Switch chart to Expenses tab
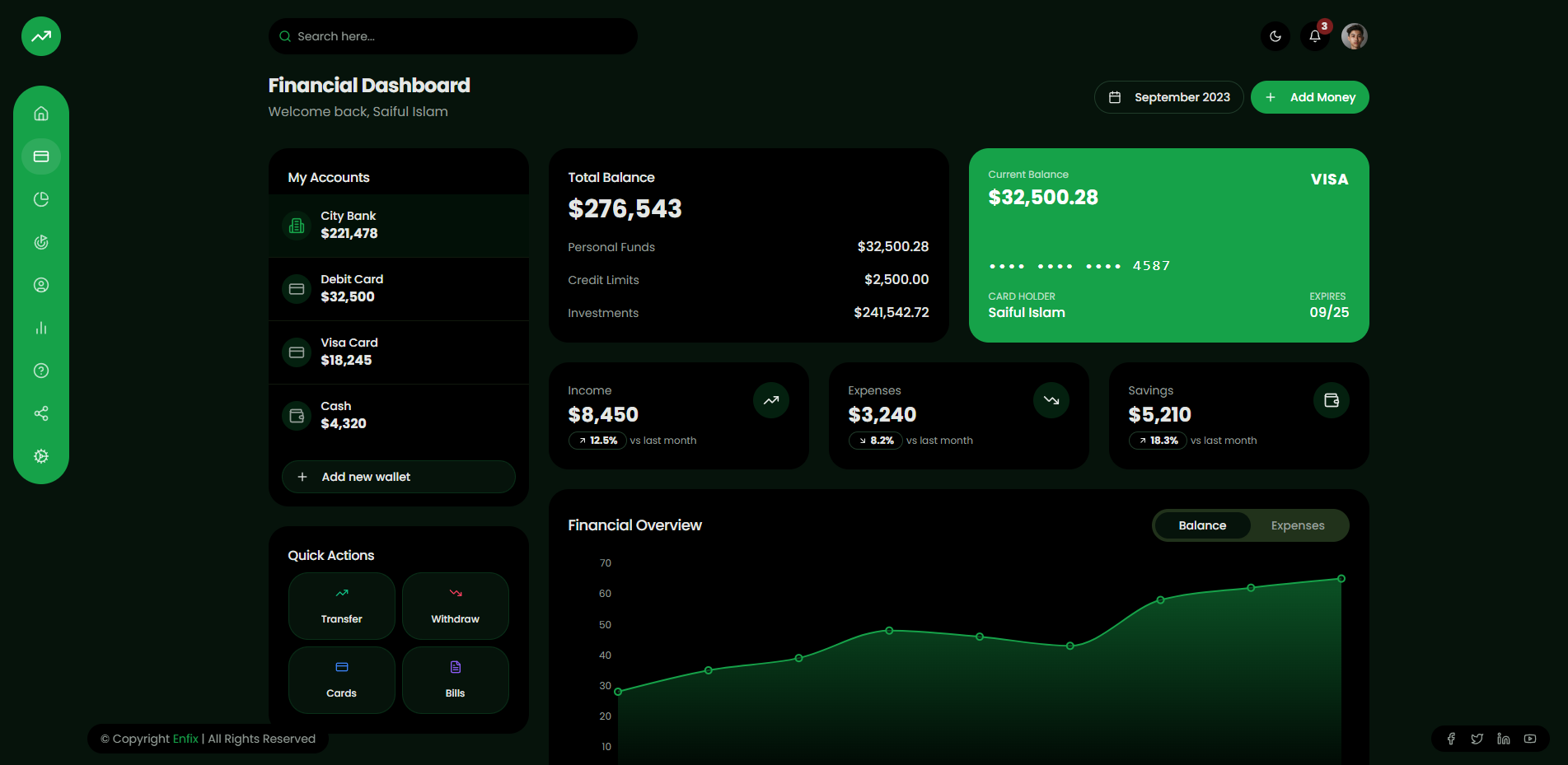1568x765 pixels. [x=1298, y=525]
